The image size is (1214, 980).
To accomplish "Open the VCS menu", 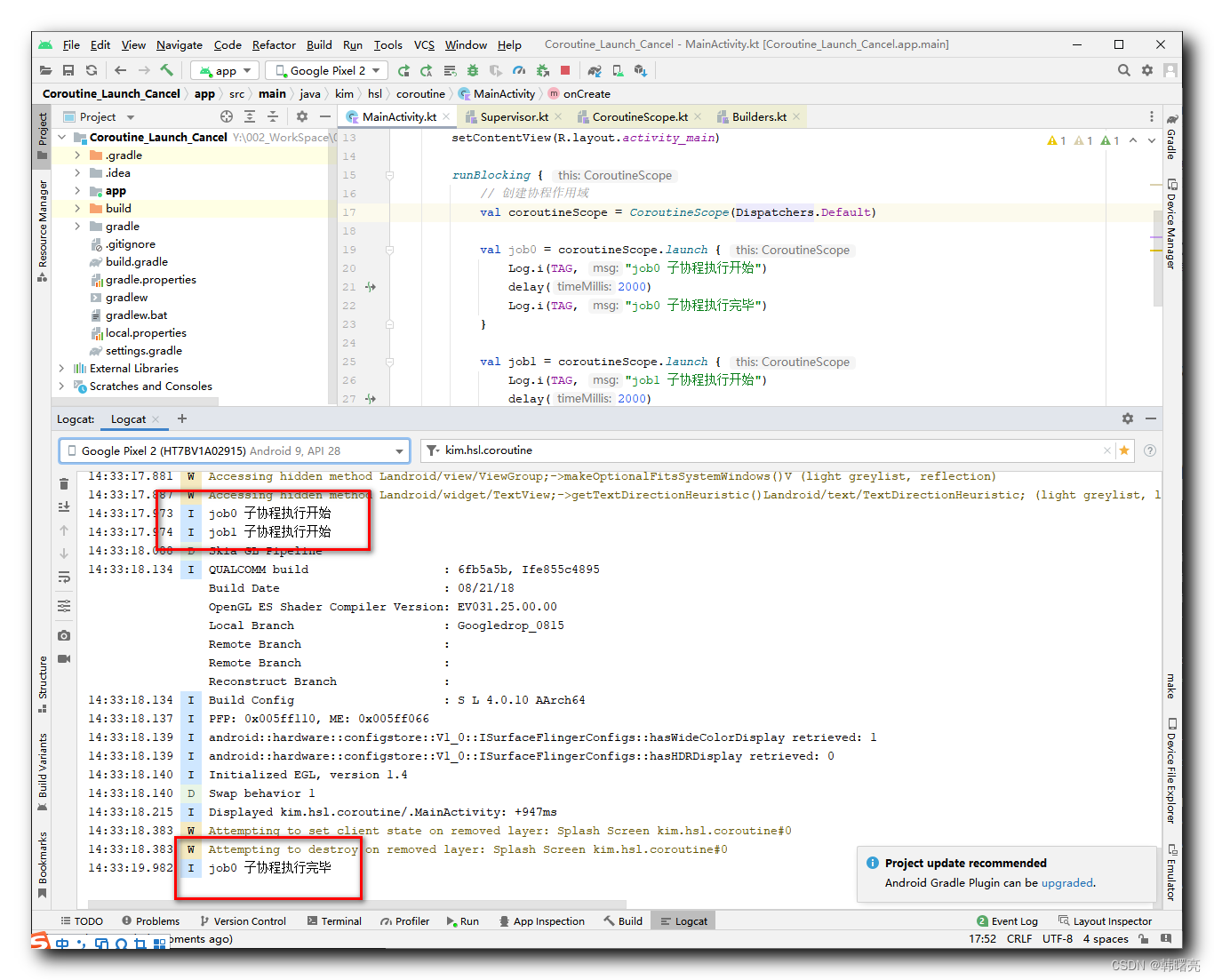I will (x=424, y=44).
